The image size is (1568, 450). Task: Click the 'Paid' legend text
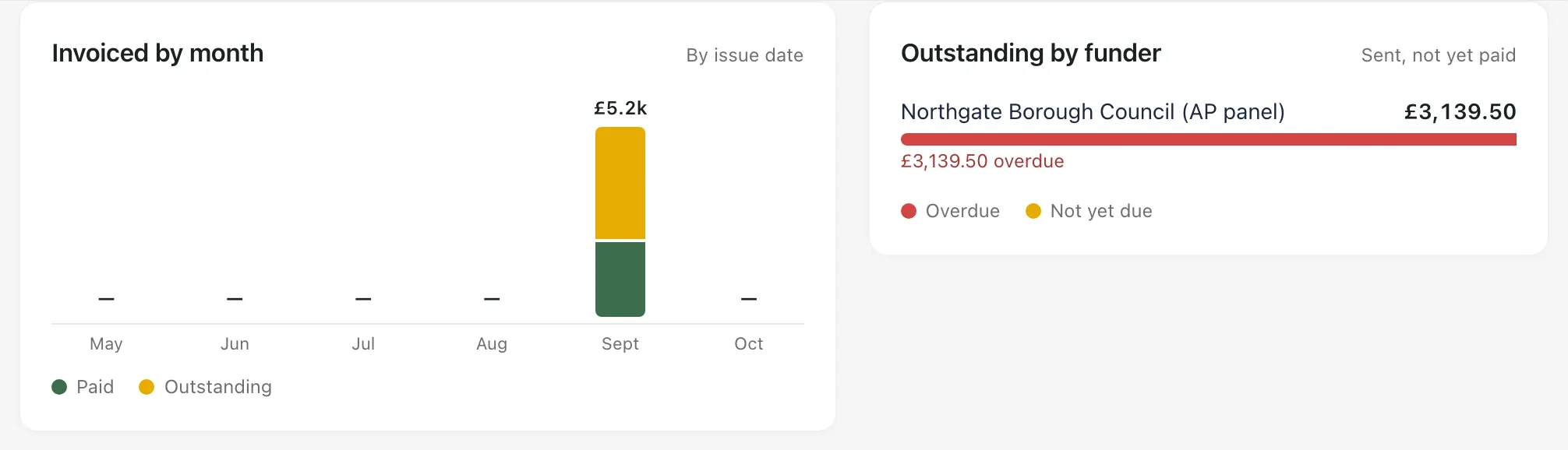95,387
